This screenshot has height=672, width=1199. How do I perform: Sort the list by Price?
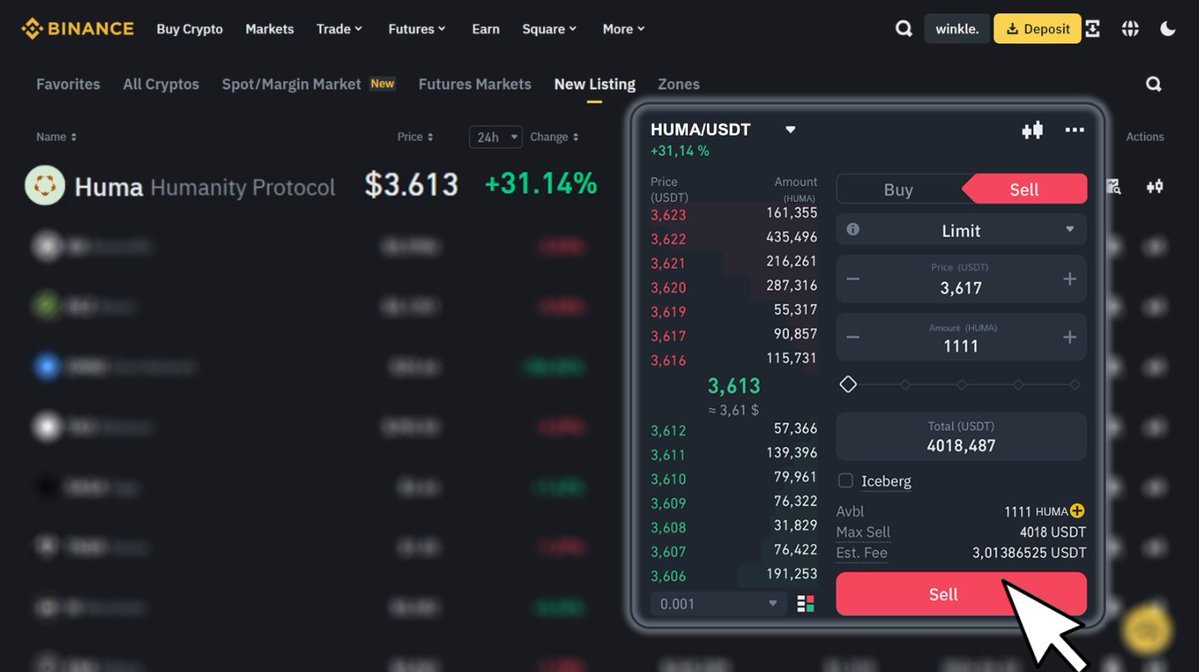click(x=414, y=137)
